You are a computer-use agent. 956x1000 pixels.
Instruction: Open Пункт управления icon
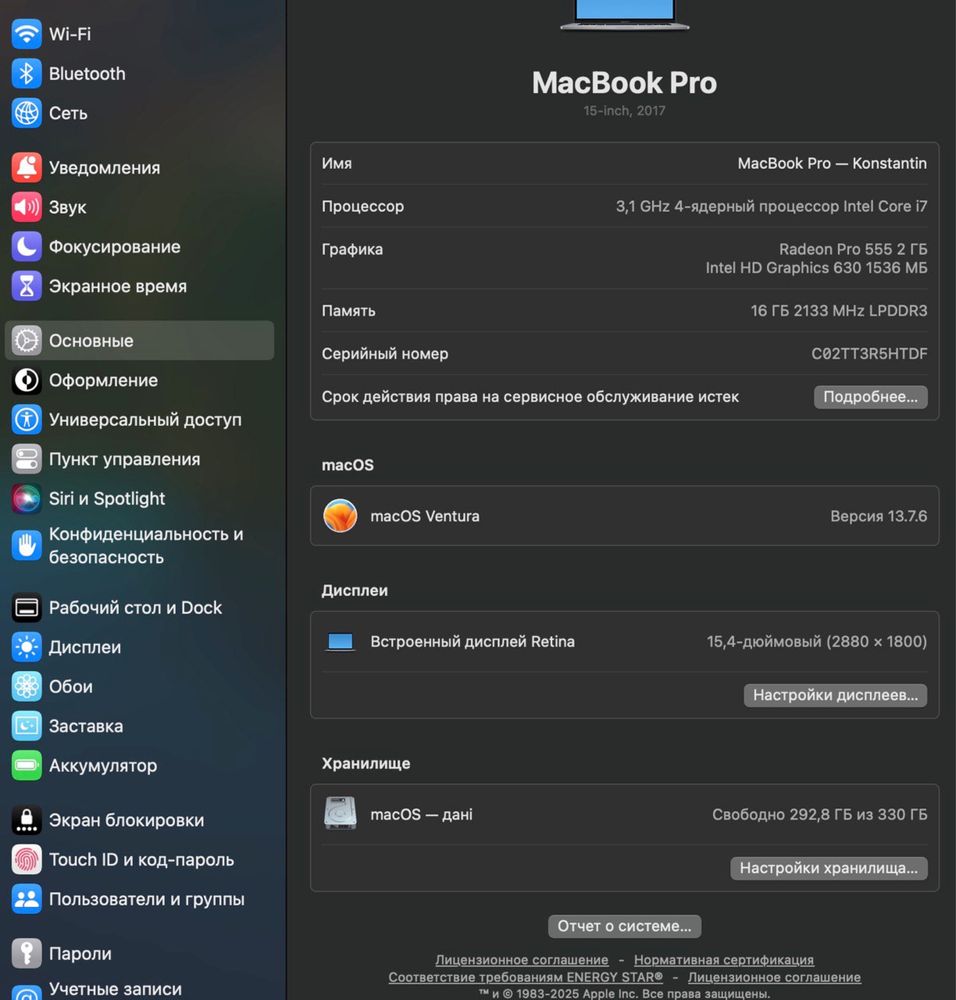point(26,459)
